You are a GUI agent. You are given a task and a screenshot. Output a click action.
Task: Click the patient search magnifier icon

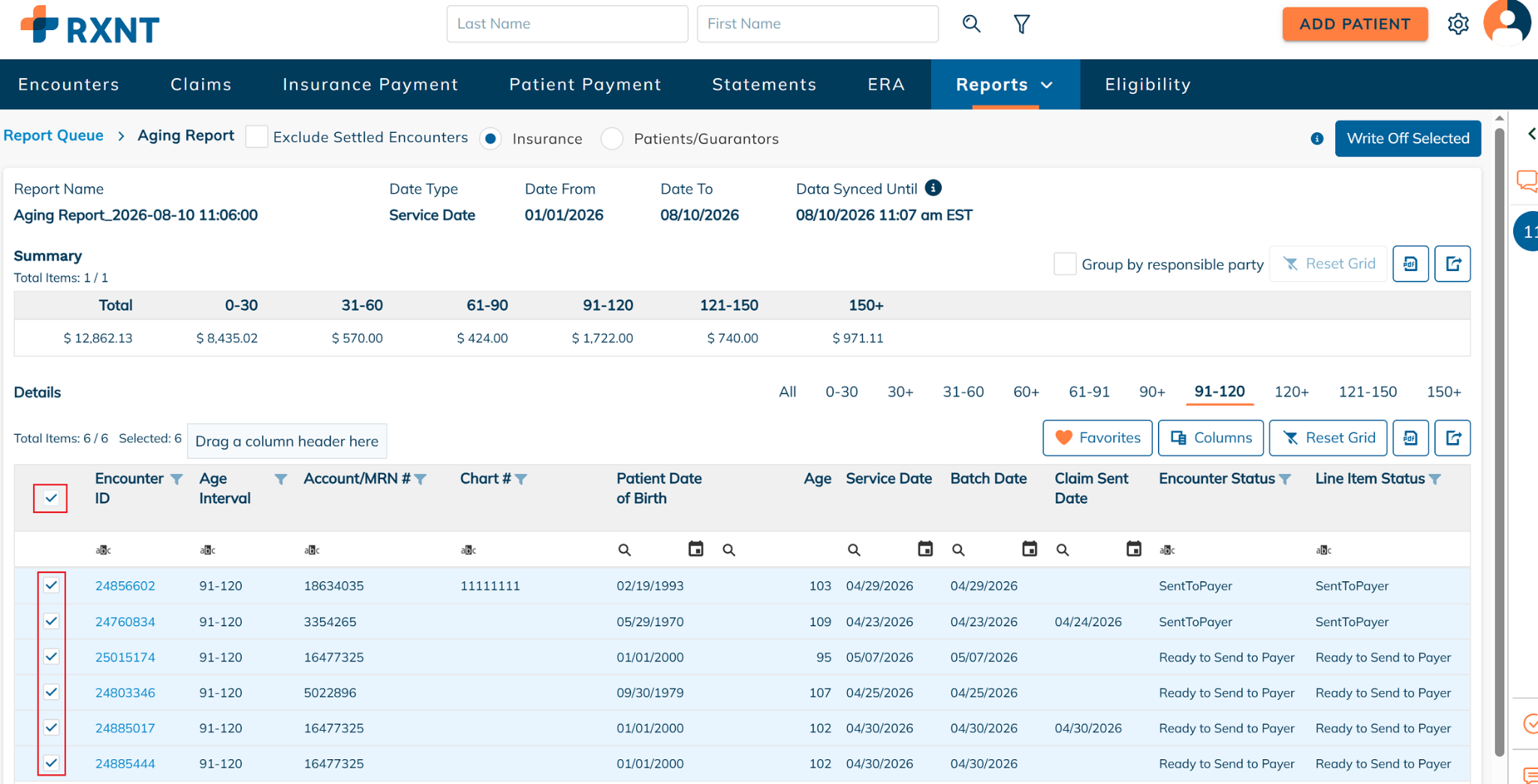(x=971, y=24)
